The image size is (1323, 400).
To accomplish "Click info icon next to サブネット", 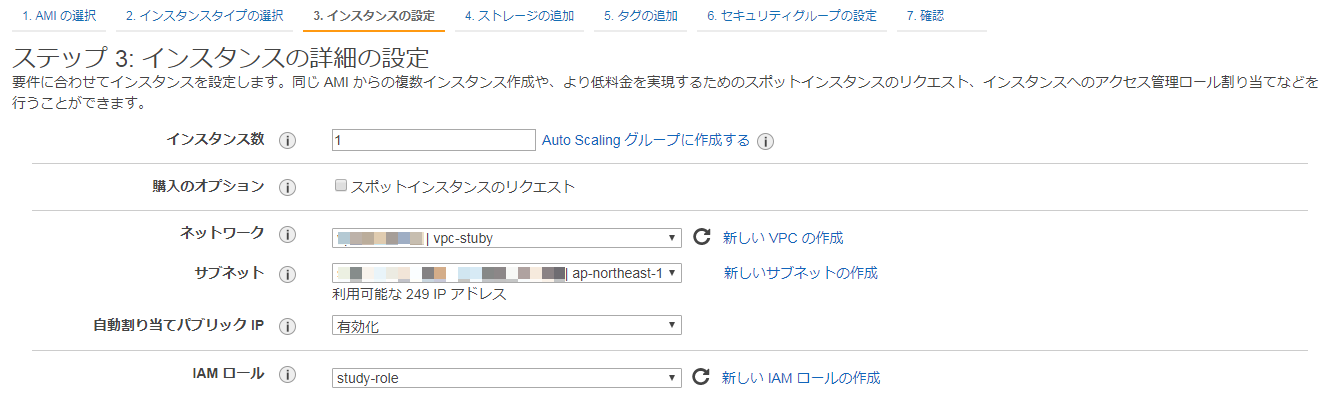I will 287,274.
